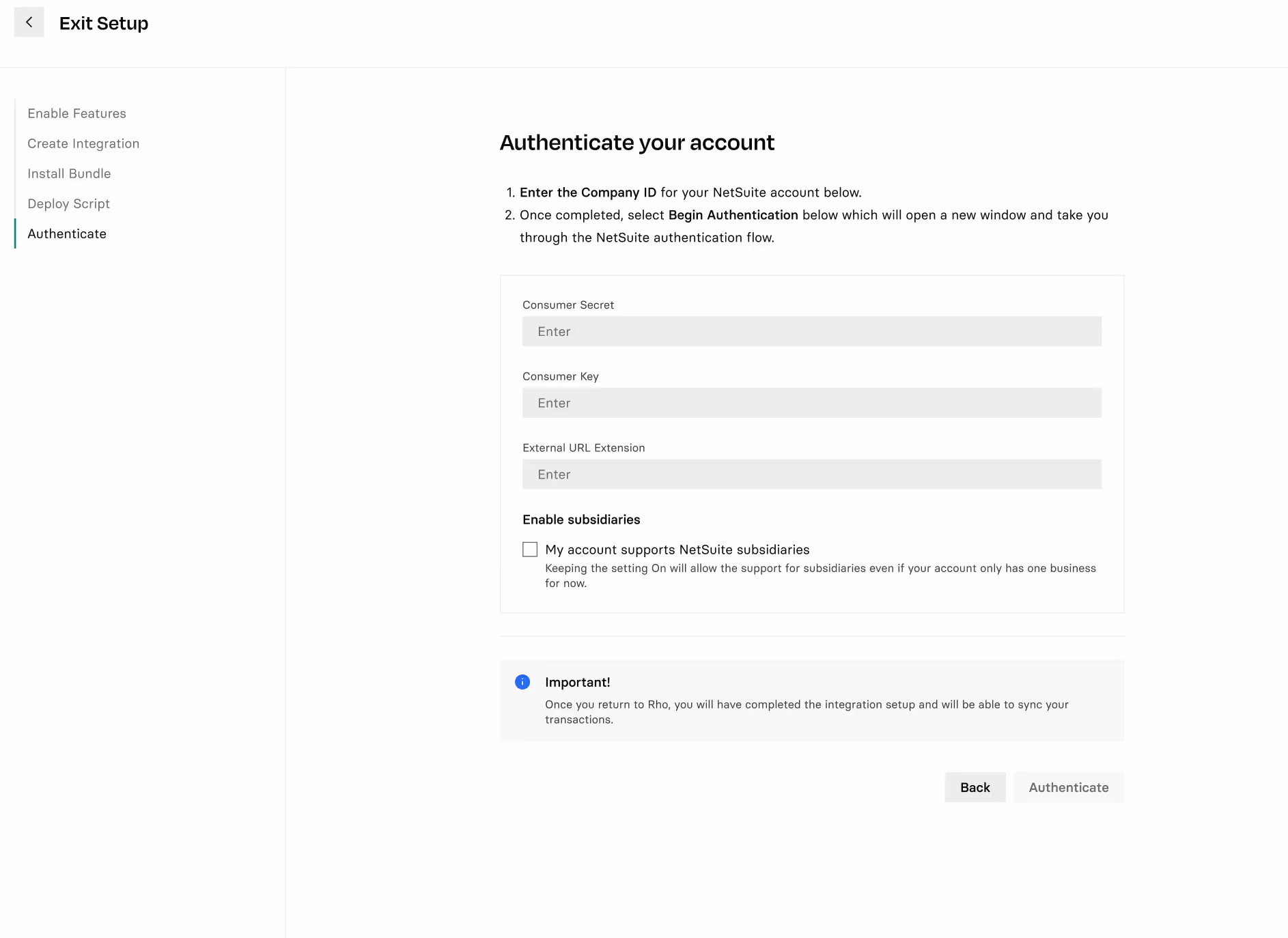Click the Keeping the setting On description
This screenshot has height=938, width=1288.
click(x=820, y=575)
